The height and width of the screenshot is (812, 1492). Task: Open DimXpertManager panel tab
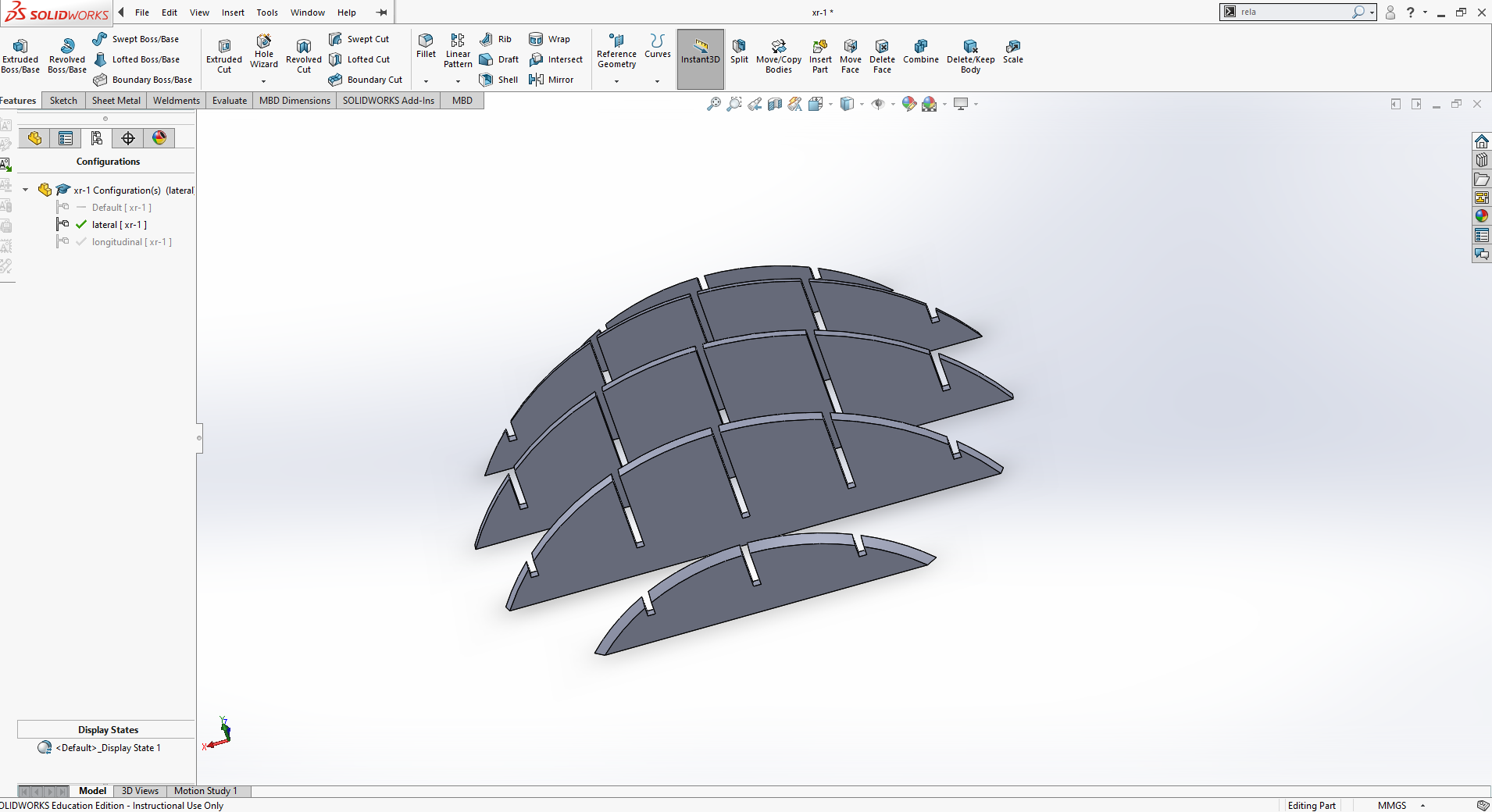tap(128, 138)
